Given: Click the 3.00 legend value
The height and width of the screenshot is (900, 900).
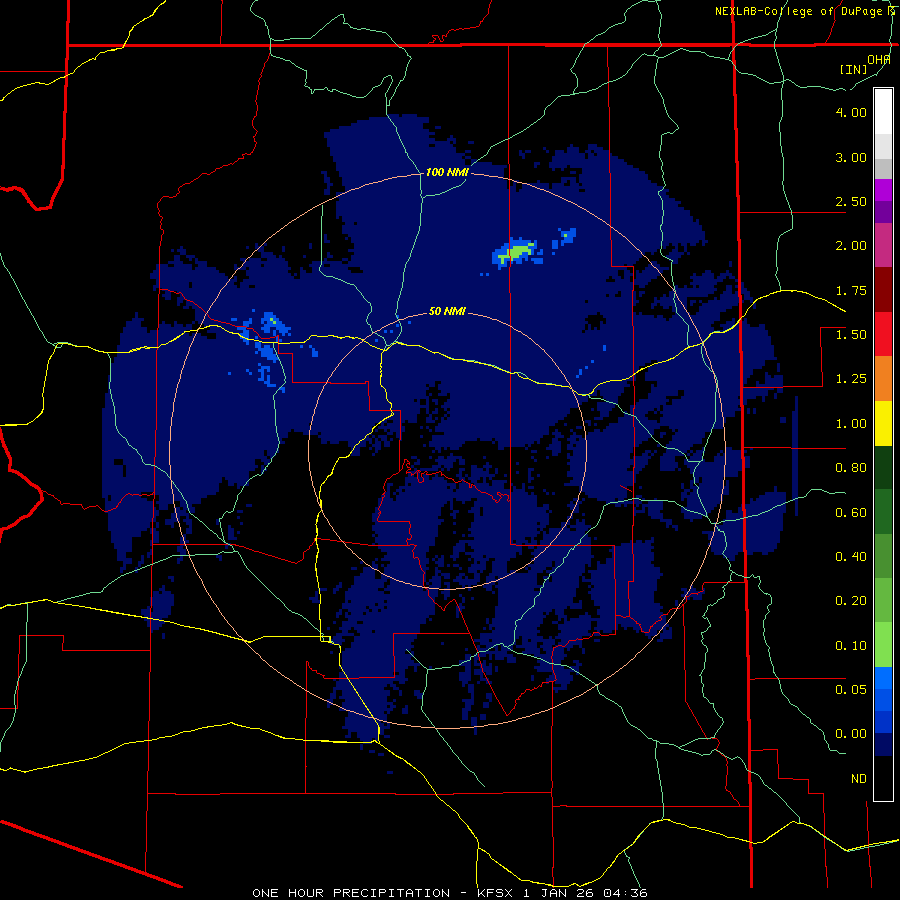Looking at the screenshot, I should click(x=851, y=157).
